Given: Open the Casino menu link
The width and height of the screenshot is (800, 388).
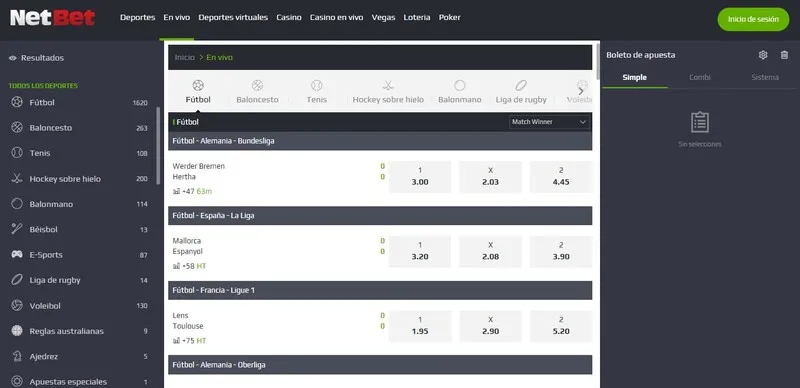Looking at the screenshot, I should (289, 17).
